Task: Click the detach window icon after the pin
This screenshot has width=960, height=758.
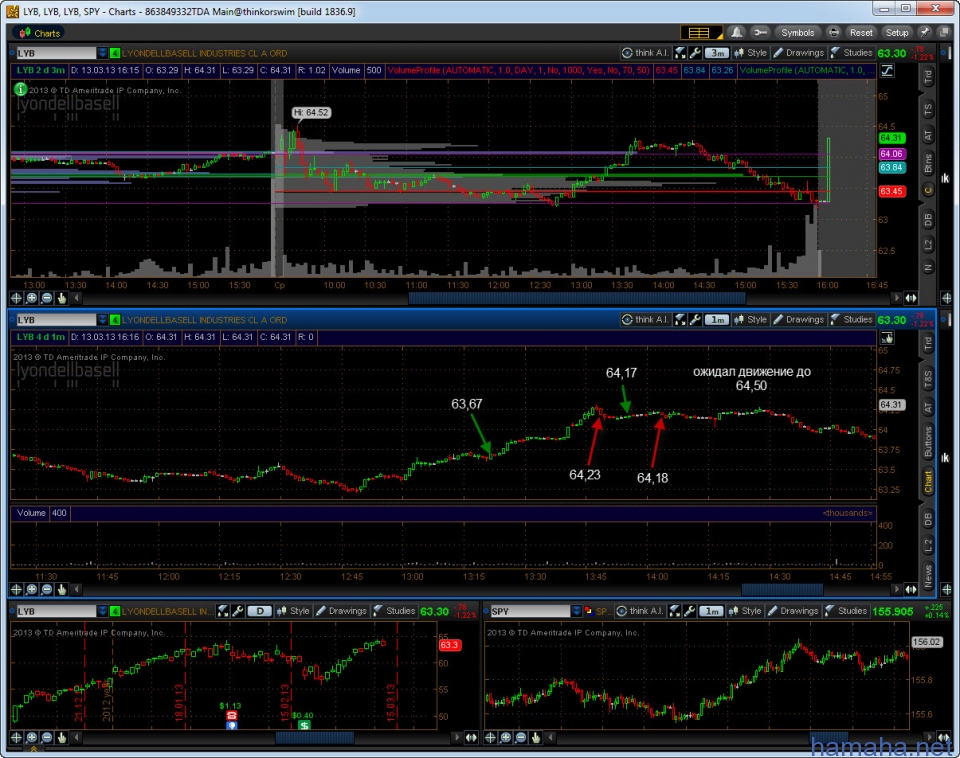Action: pyautogui.click(x=944, y=32)
